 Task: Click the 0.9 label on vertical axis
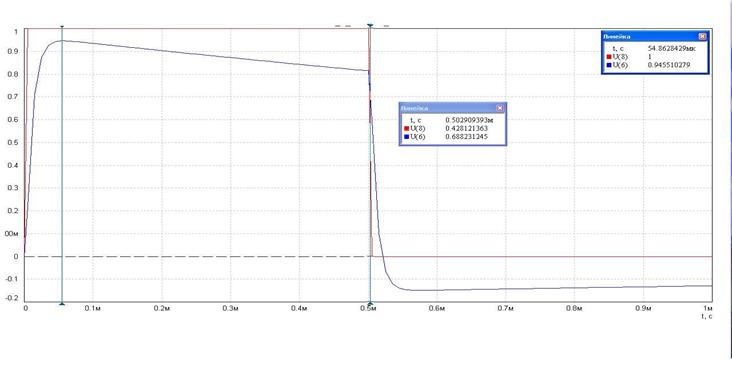pos(14,51)
